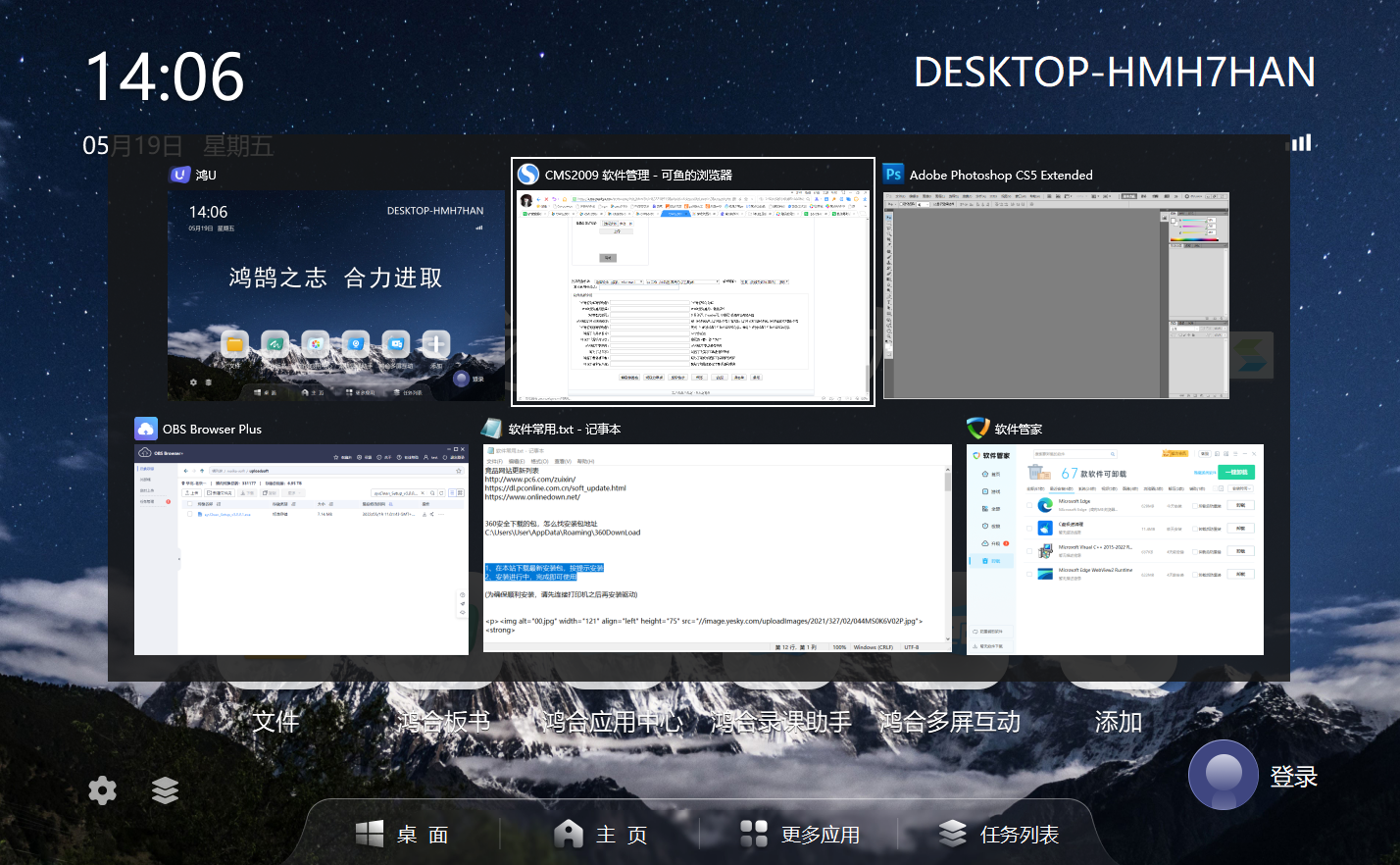Open the OBS Browser Plus window thumbnail

point(302,549)
